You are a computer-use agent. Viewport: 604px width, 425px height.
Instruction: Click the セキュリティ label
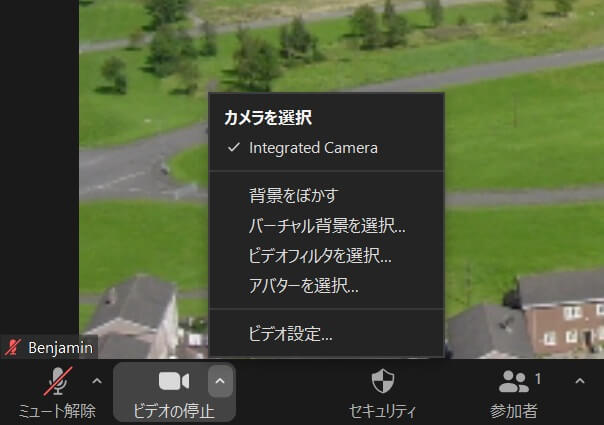383,411
